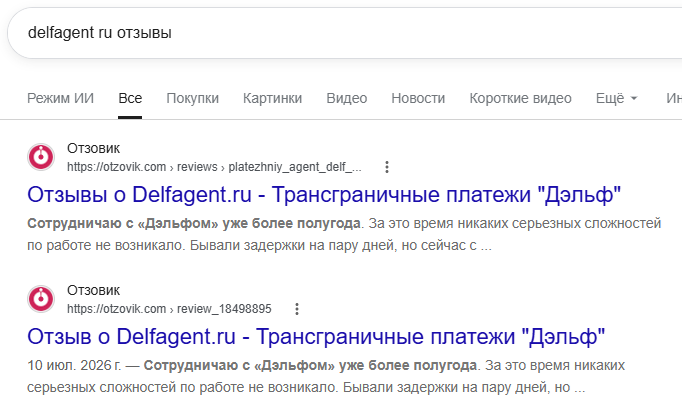This screenshot has width=682, height=405.
Task: Click Otzovik favicon of the review_18498895 result
Action: click(41, 299)
